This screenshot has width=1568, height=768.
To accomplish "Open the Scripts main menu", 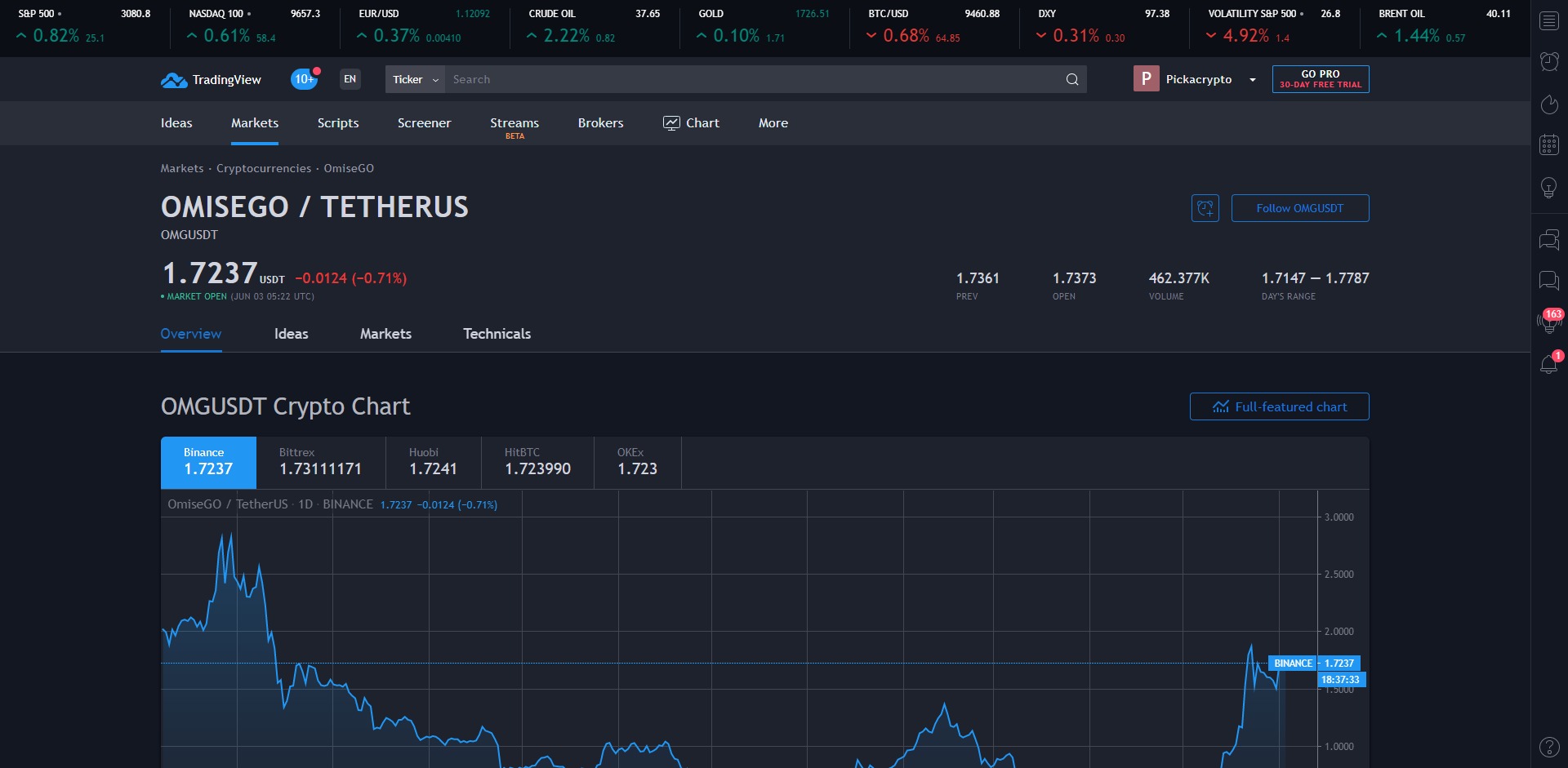I will coord(338,123).
